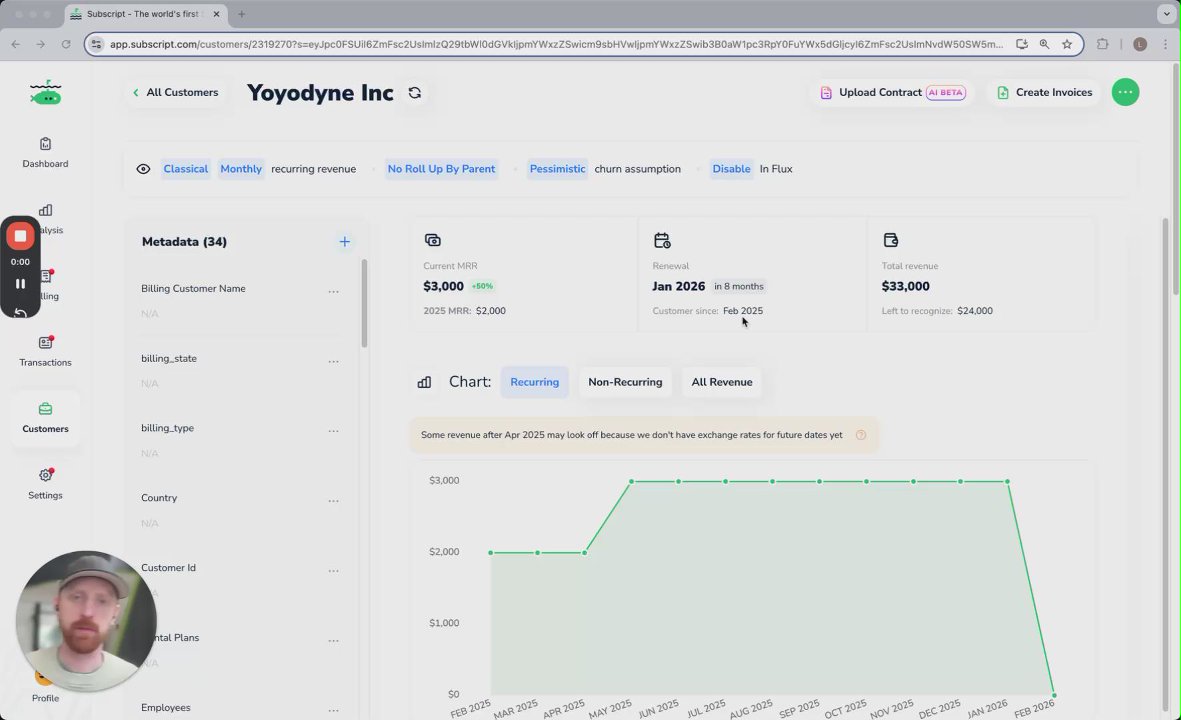Switch chart to All Revenue

[x=722, y=382]
